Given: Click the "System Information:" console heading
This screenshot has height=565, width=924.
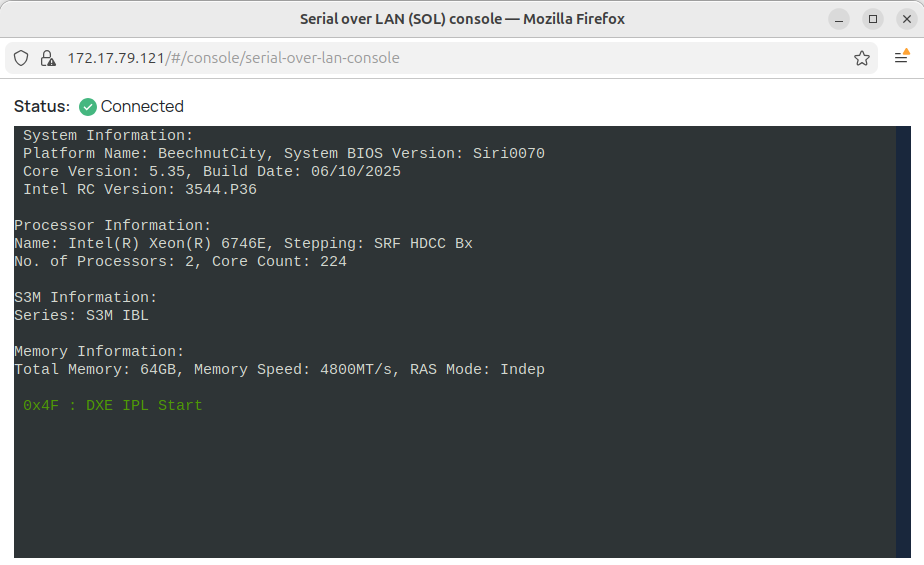Looking at the screenshot, I should 108,135.
